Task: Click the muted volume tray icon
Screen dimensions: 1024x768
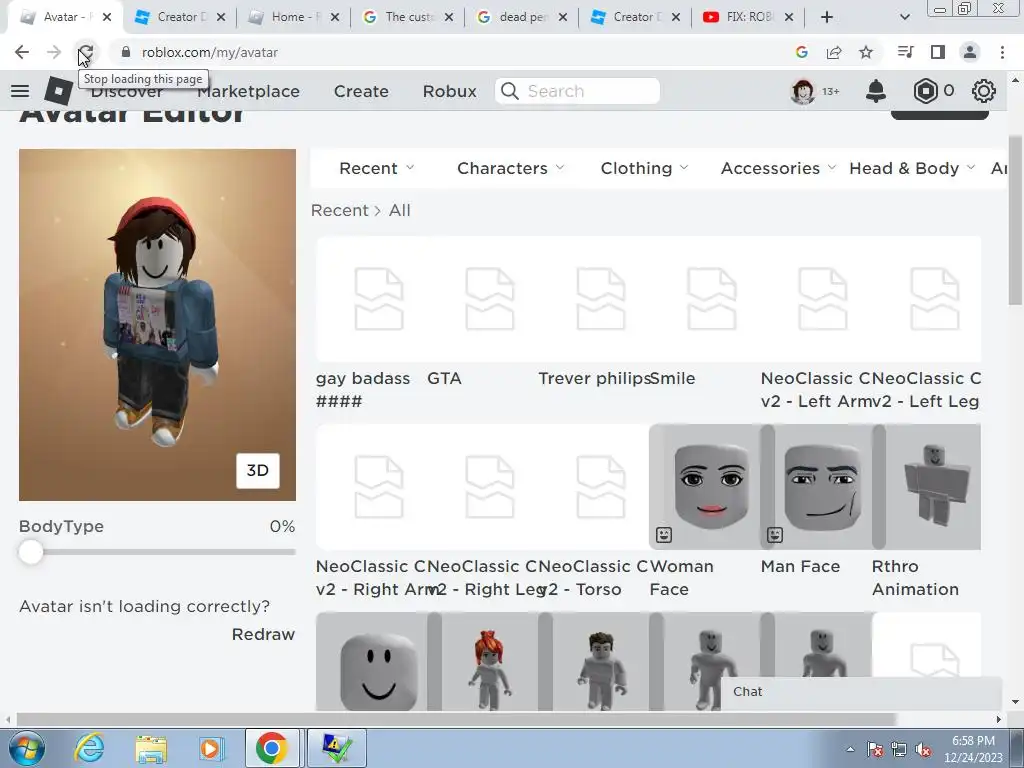Action: point(923,750)
